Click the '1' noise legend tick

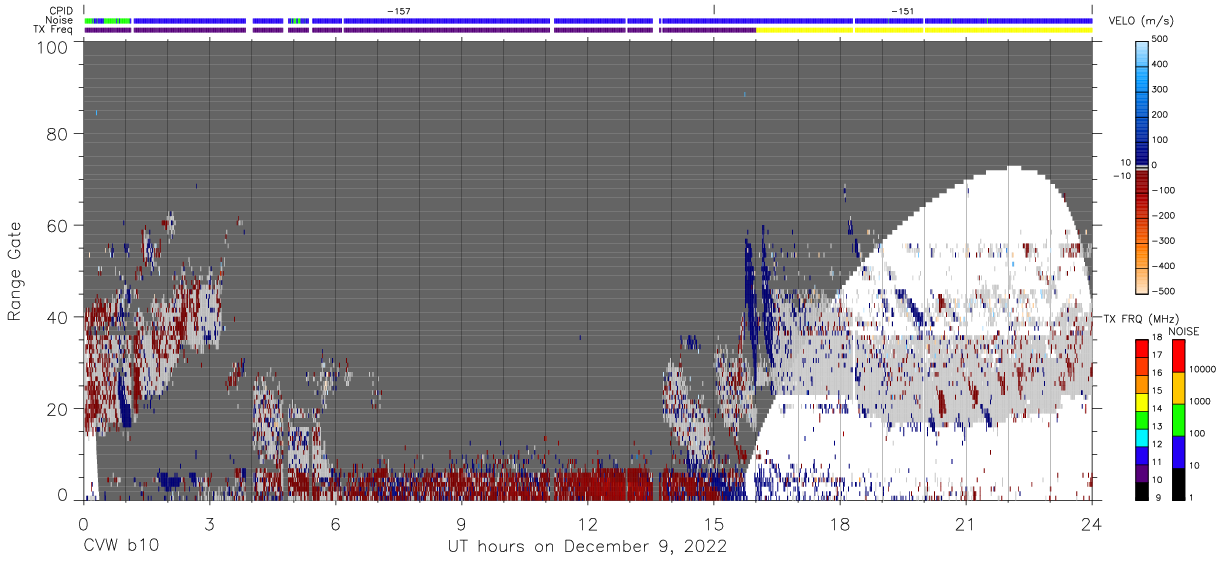click(x=1190, y=498)
